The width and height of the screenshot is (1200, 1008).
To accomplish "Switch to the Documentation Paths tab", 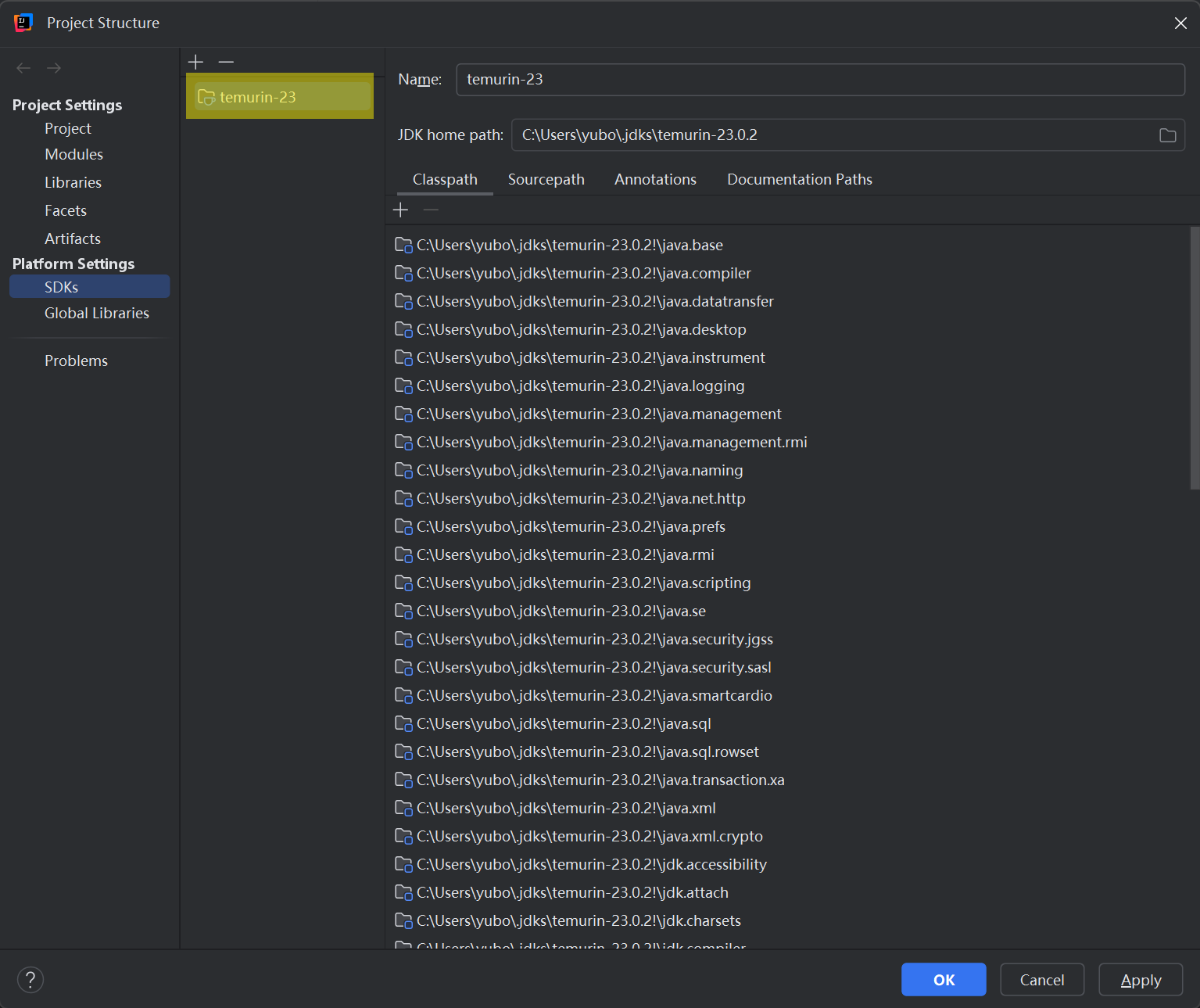I will point(799,179).
